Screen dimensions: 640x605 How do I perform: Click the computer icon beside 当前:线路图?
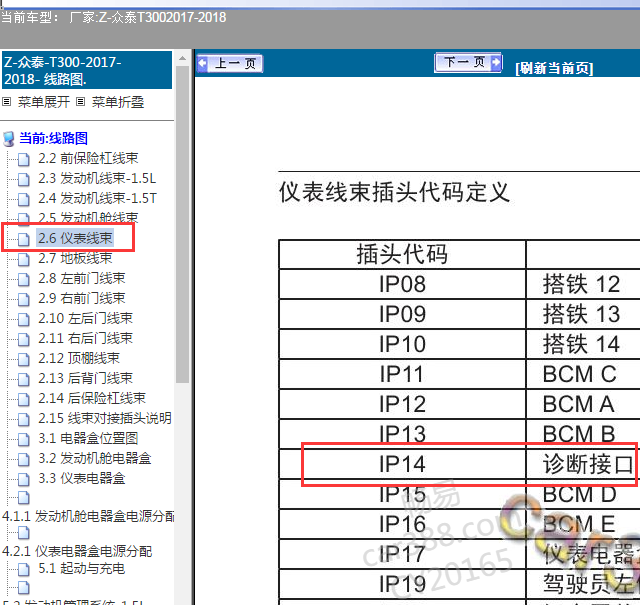coord(9,139)
